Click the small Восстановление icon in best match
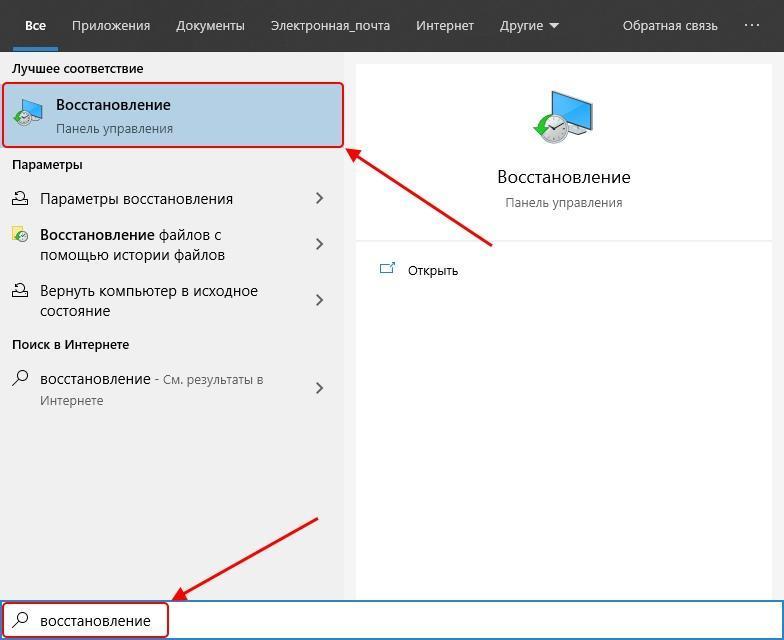784x640 pixels. (28, 112)
